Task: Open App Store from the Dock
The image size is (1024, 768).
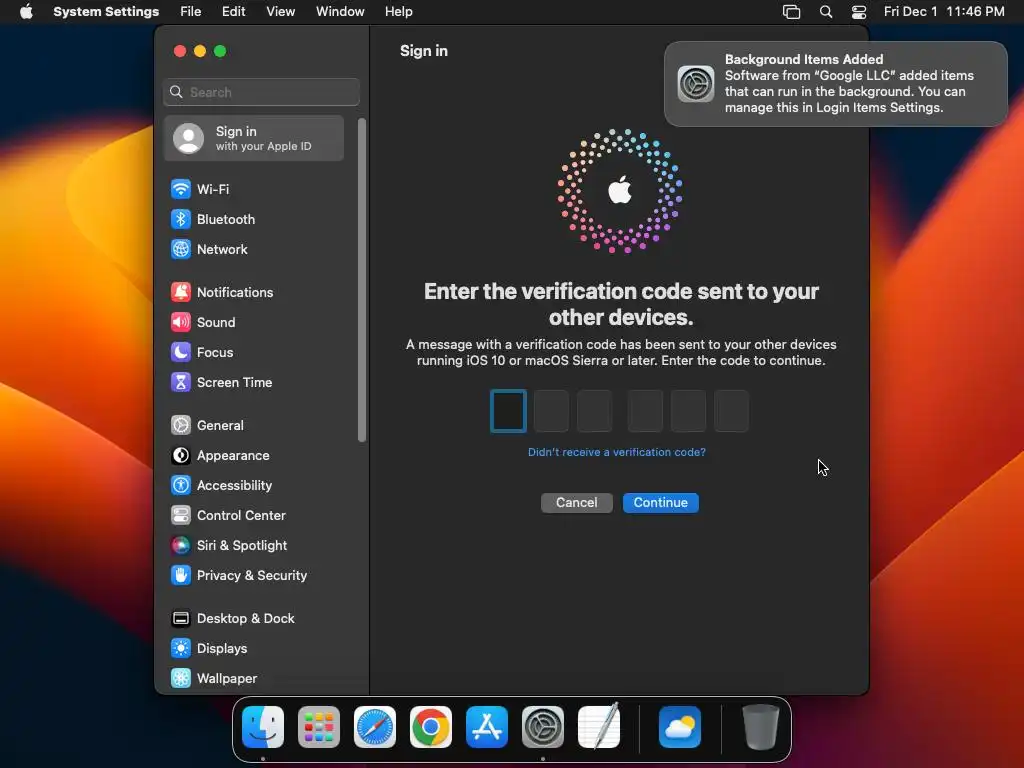Action: click(487, 727)
